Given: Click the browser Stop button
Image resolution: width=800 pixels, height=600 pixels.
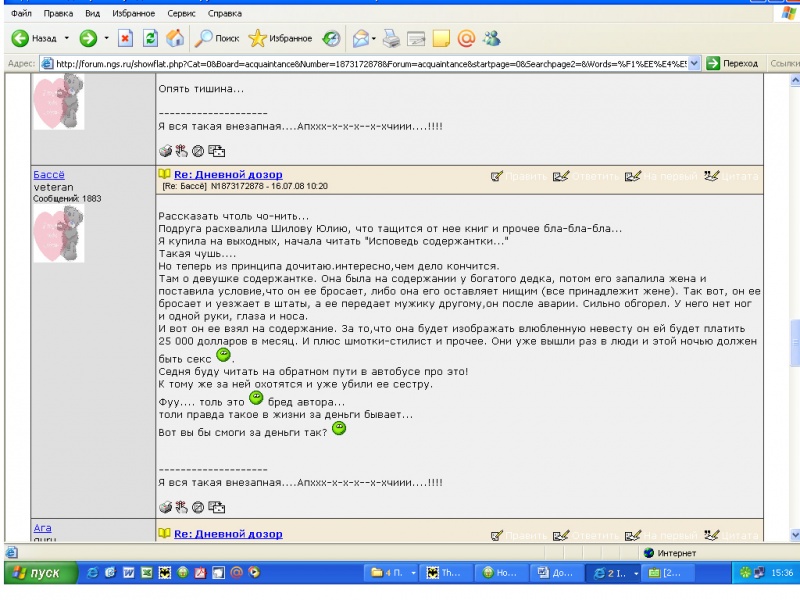Looking at the screenshot, I should [x=127, y=39].
